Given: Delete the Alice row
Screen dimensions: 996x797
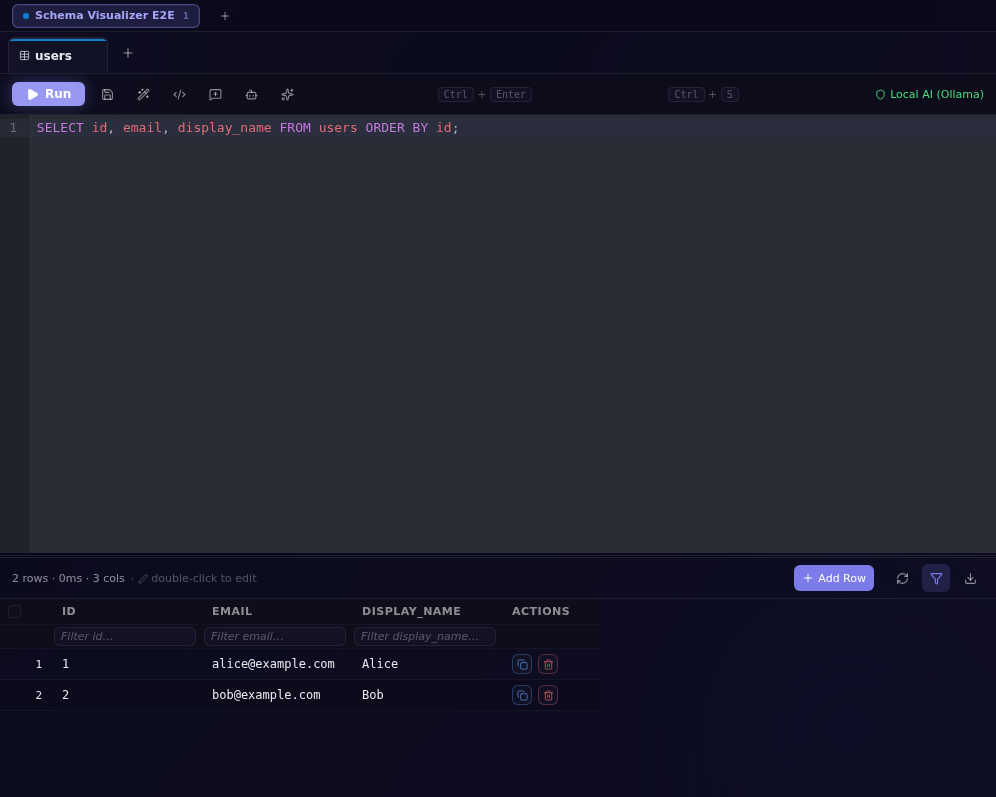Looking at the screenshot, I should (548, 664).
